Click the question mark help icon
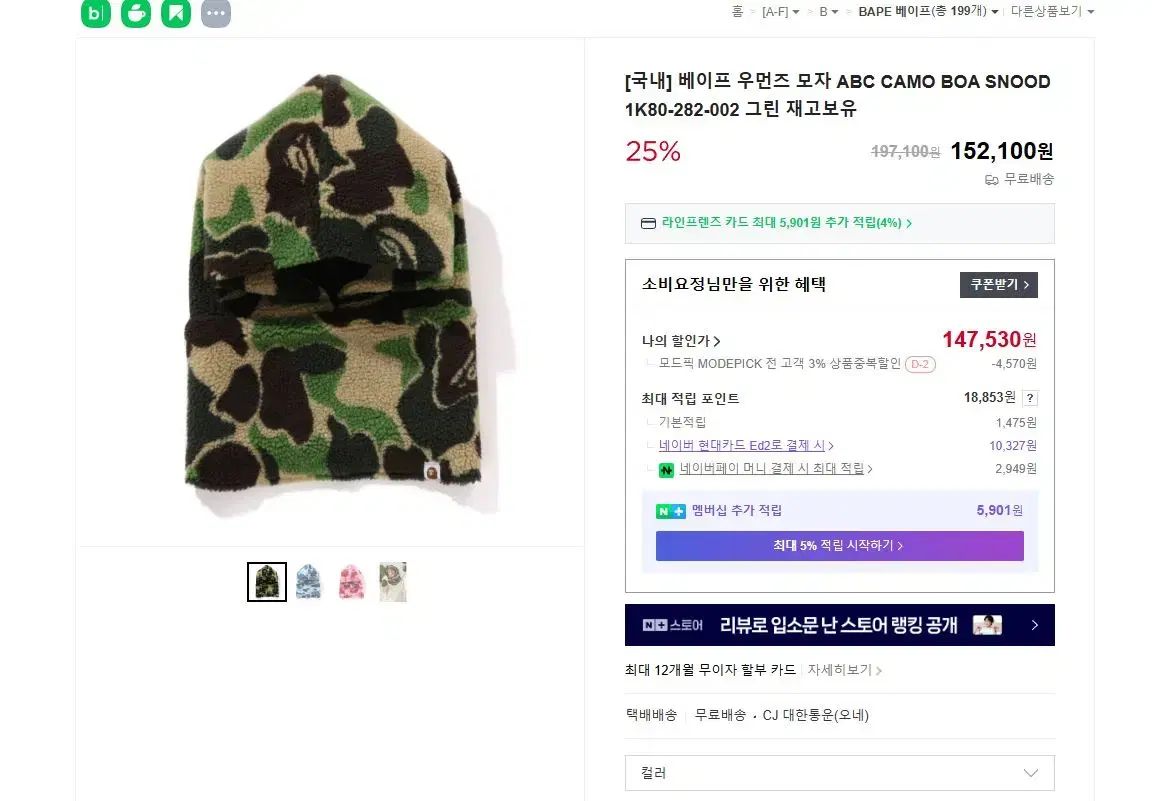Image resolution: width=1160 pixels, height=801 pixels. click(x=1030, y=398)
